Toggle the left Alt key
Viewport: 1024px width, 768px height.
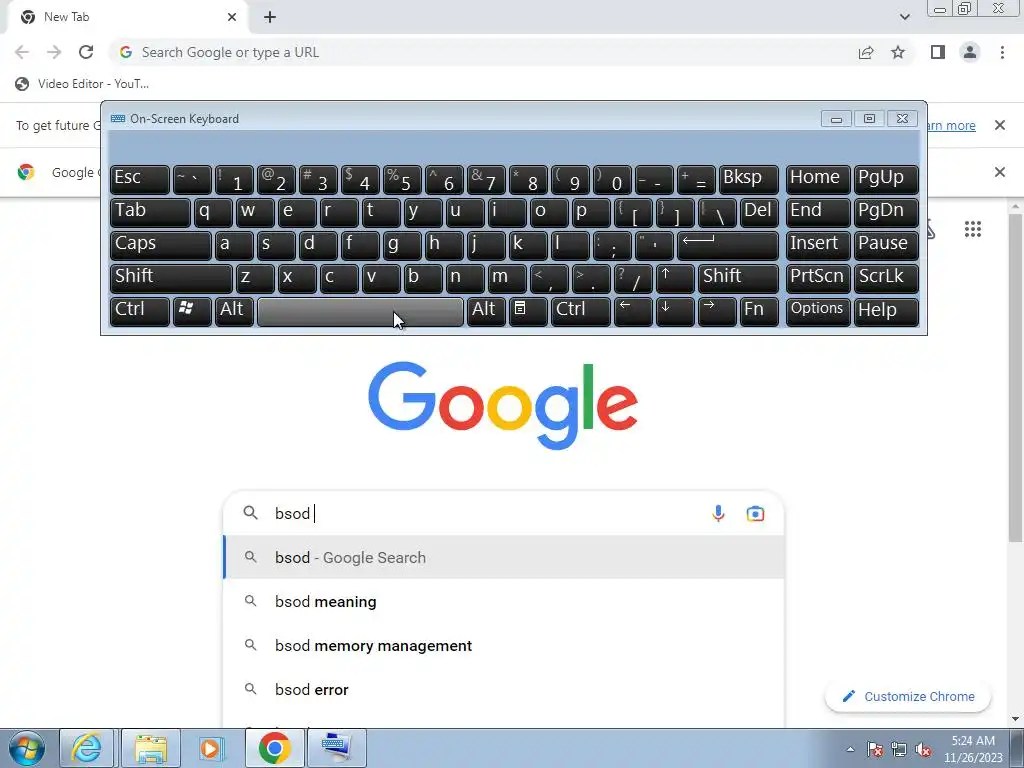pyautogui.click(x=234, y=311)
